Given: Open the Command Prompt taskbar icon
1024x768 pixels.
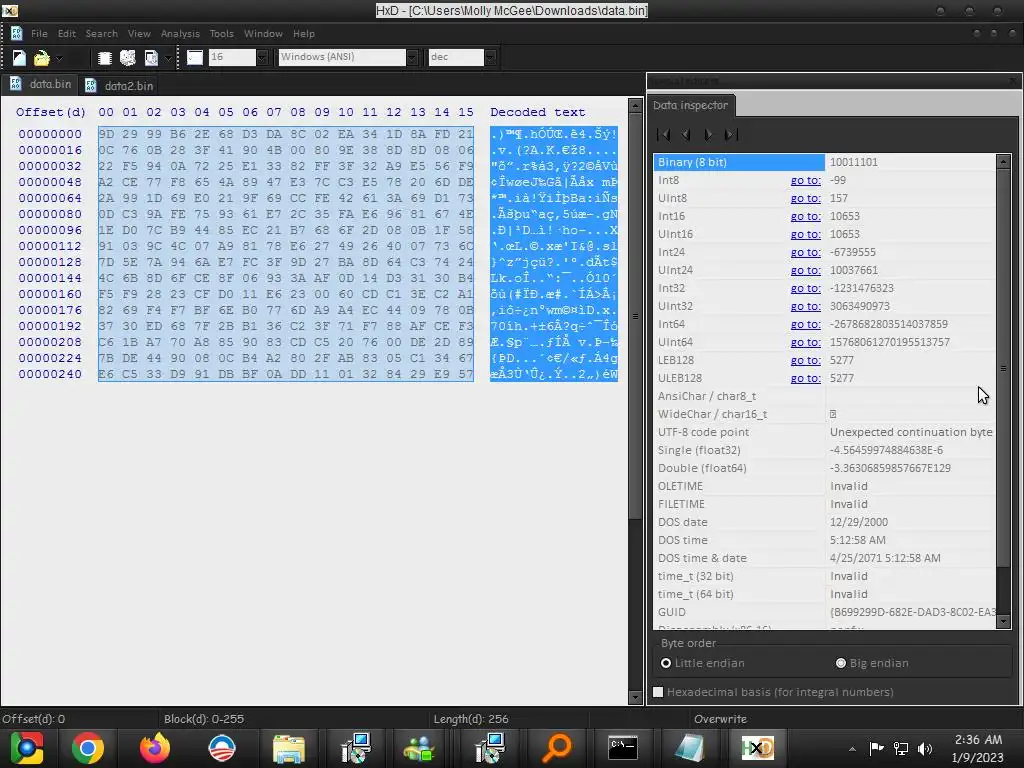Looking at the screenshot, I should tap(623, 748).
